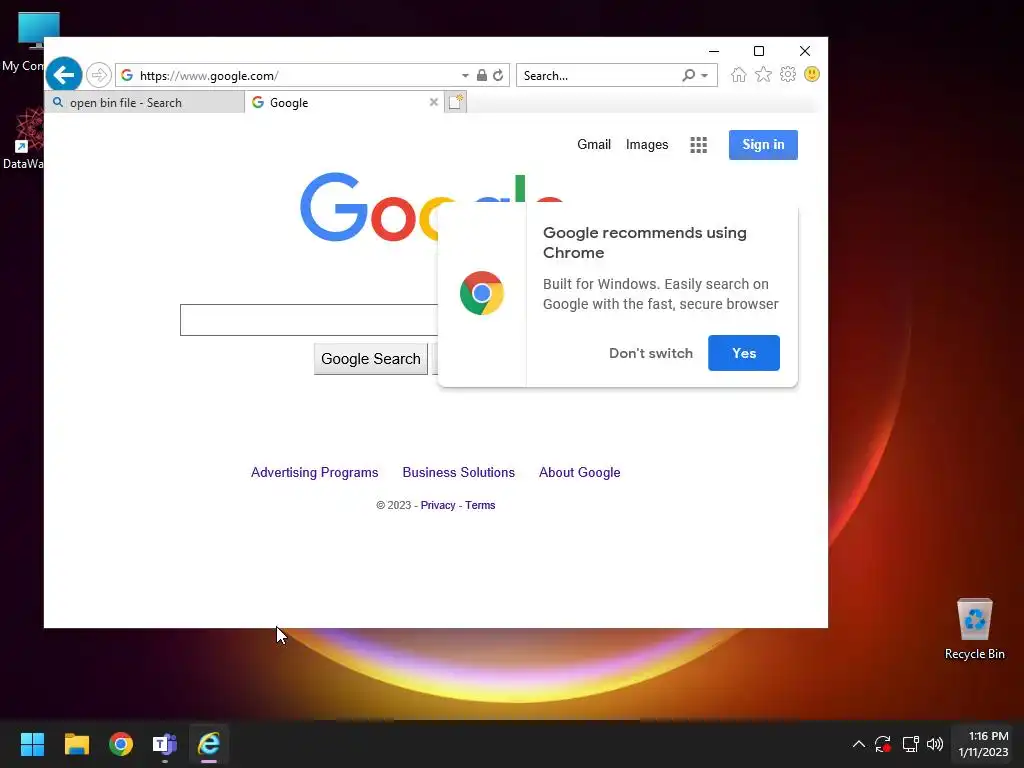This screenshot has width=1024, height=768.
Task: Maximize the Internet Explorer window
Action: tap(759, 51)
